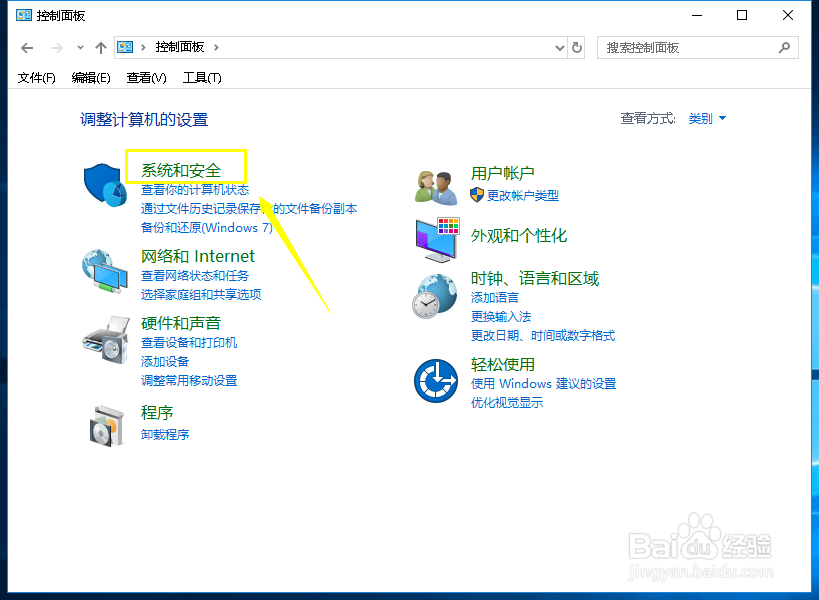Screen dimensions: 819x600
Task: Open the 编辑(E) menu
Action: (91, 78)
